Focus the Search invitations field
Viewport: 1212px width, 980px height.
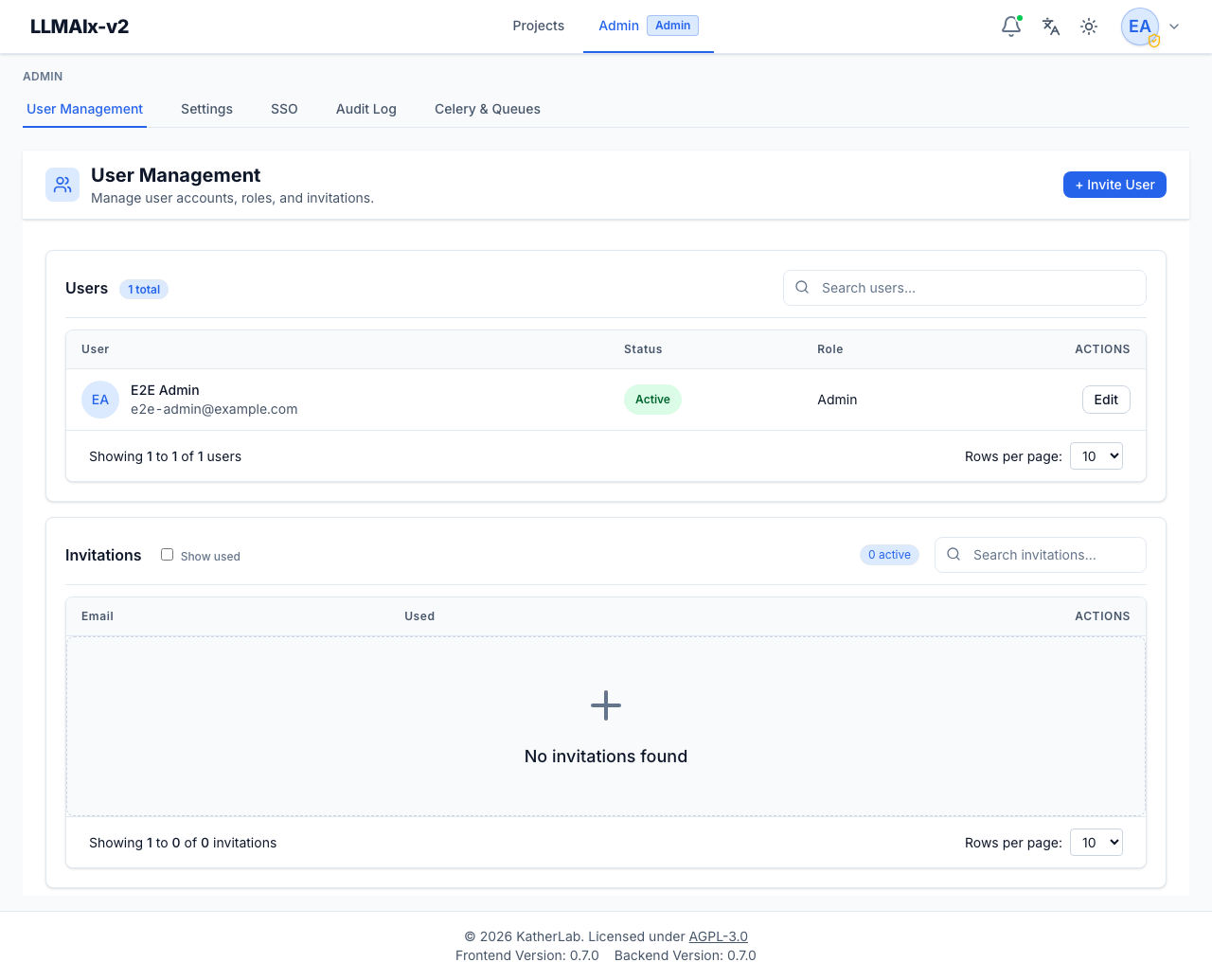pos(1041,555)
